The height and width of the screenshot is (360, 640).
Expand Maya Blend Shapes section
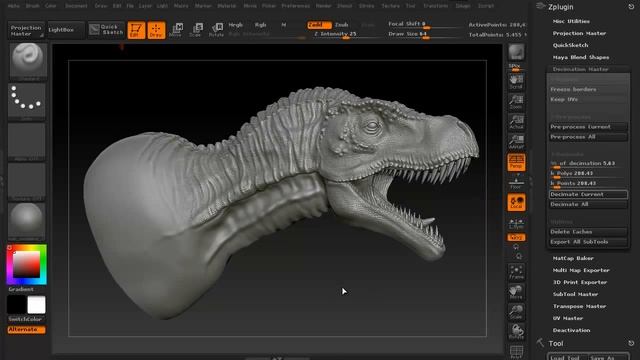pos(581,58)
